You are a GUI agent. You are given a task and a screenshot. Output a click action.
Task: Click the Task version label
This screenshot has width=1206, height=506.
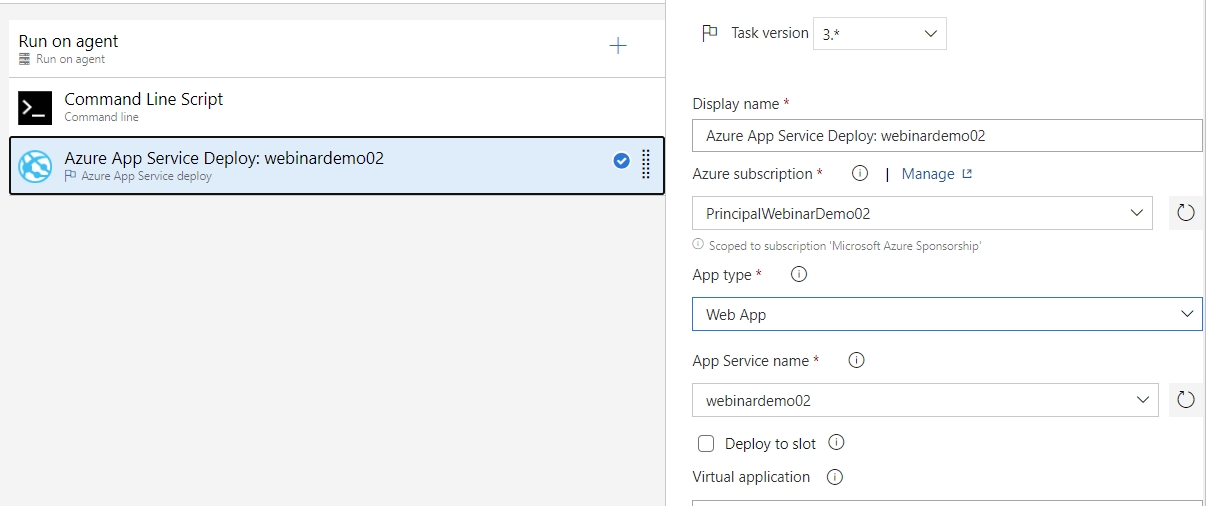tap(770, 33)
